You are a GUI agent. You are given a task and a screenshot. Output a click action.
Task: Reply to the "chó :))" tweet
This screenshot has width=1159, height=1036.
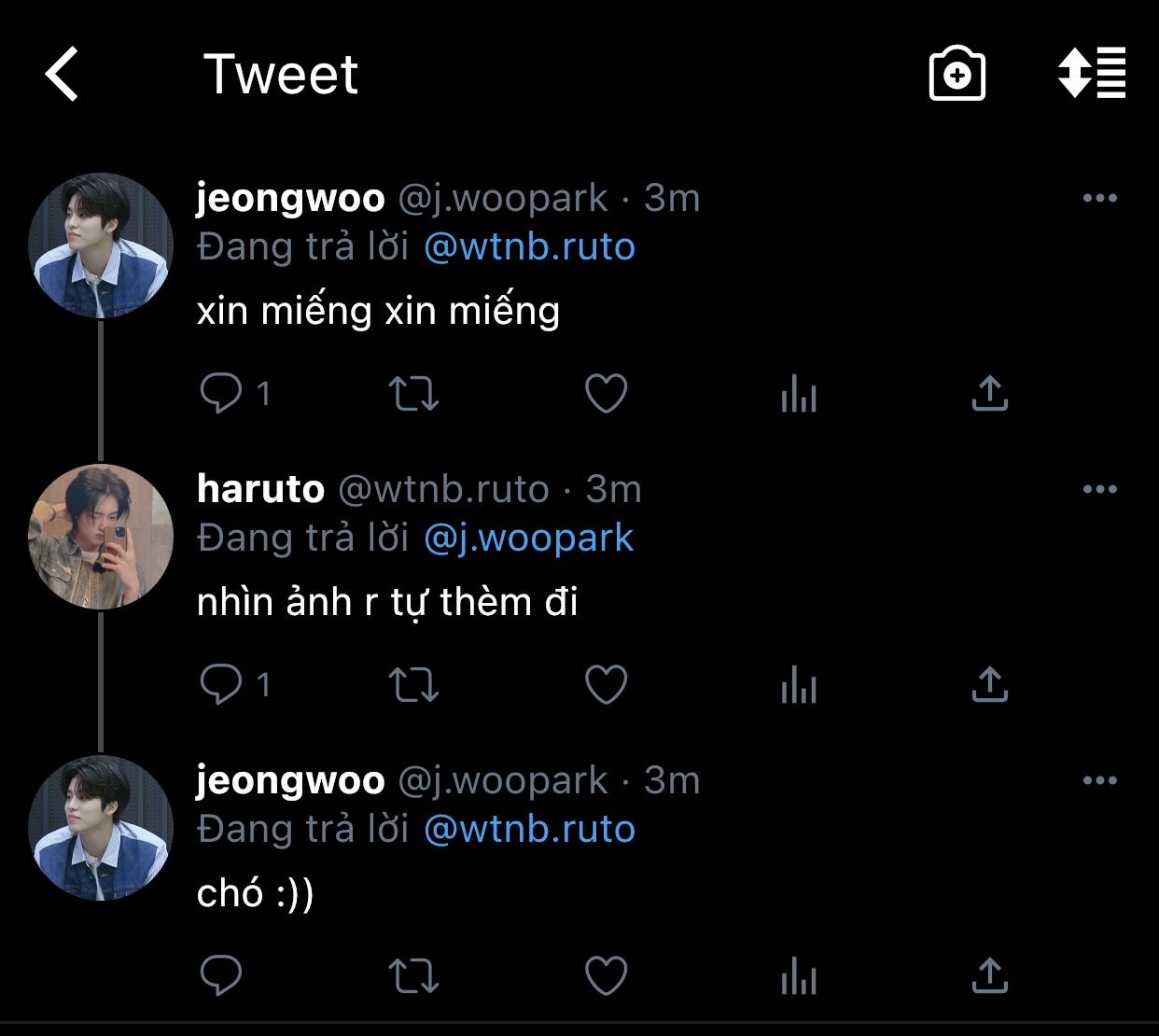[x=221, y=976]
